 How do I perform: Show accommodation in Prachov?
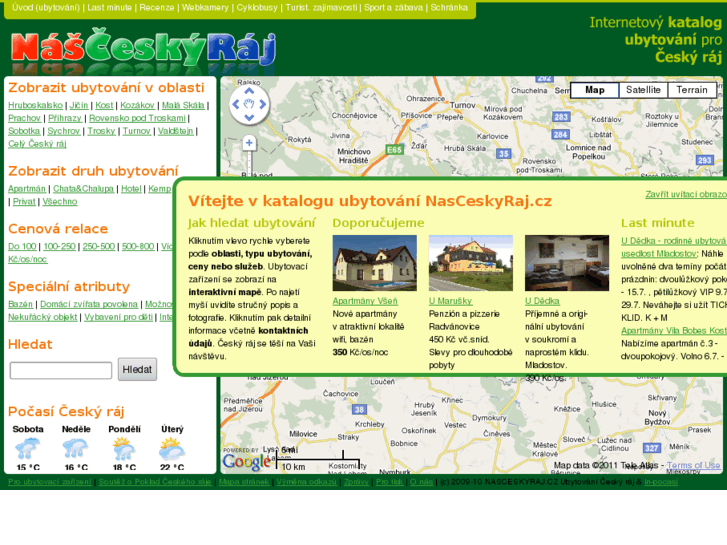pos(24,118)
